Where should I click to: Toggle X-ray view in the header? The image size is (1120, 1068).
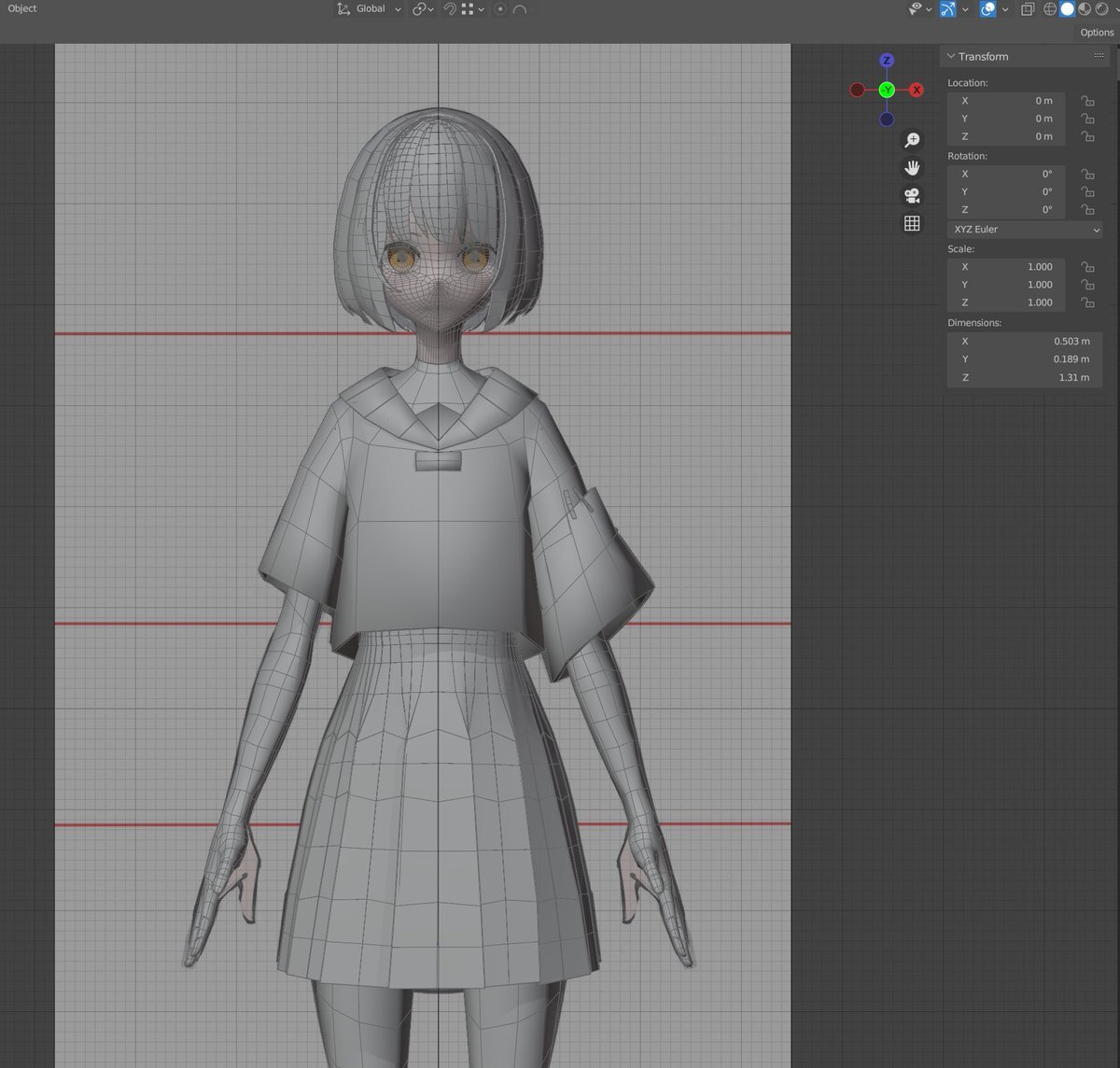tap(1027, 9)
